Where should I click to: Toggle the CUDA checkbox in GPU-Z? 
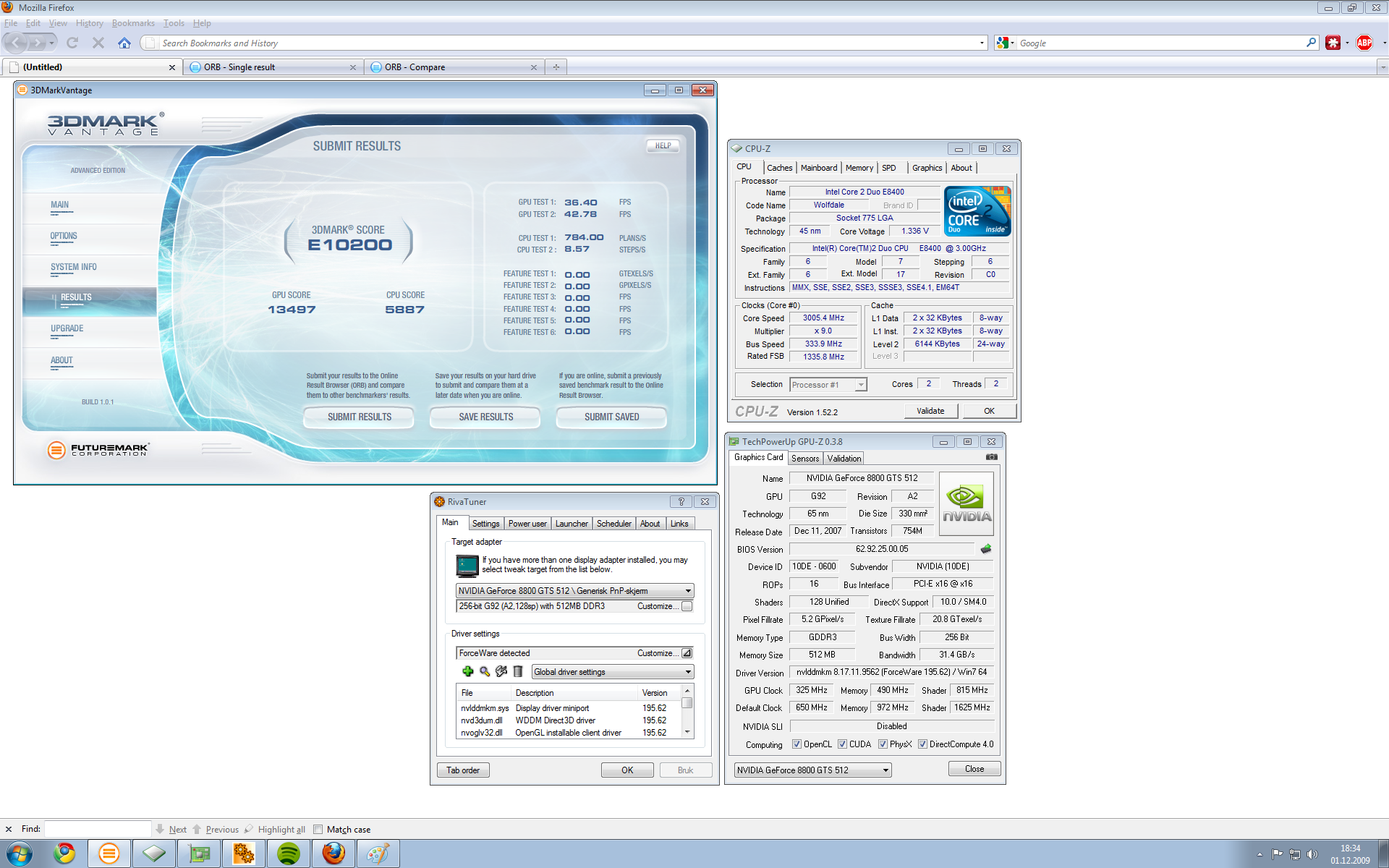842,744
